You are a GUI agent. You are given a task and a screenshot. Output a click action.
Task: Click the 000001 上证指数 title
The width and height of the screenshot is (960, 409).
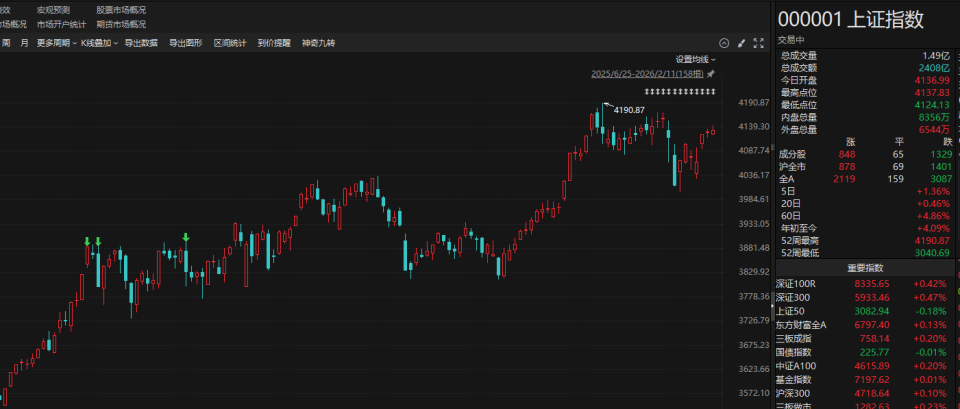click(850, 20)
